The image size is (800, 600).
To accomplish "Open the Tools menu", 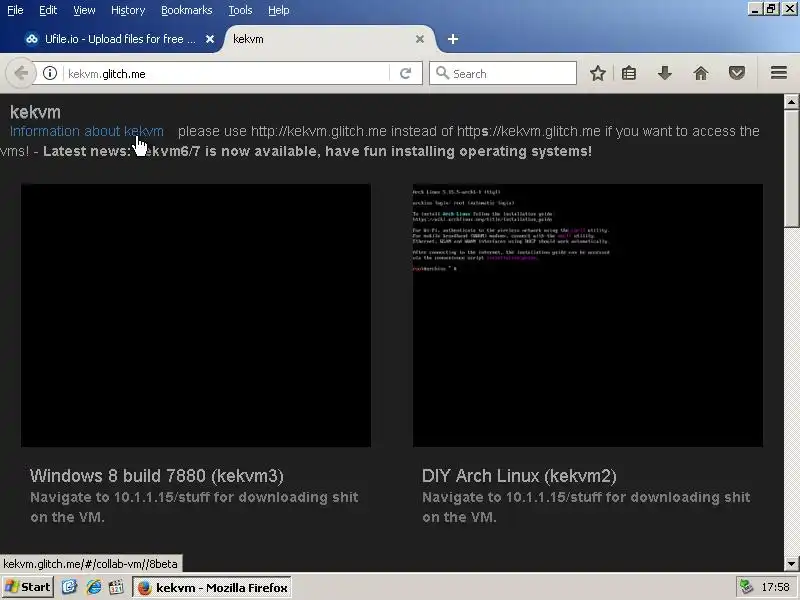I will [x=240, y=10].
